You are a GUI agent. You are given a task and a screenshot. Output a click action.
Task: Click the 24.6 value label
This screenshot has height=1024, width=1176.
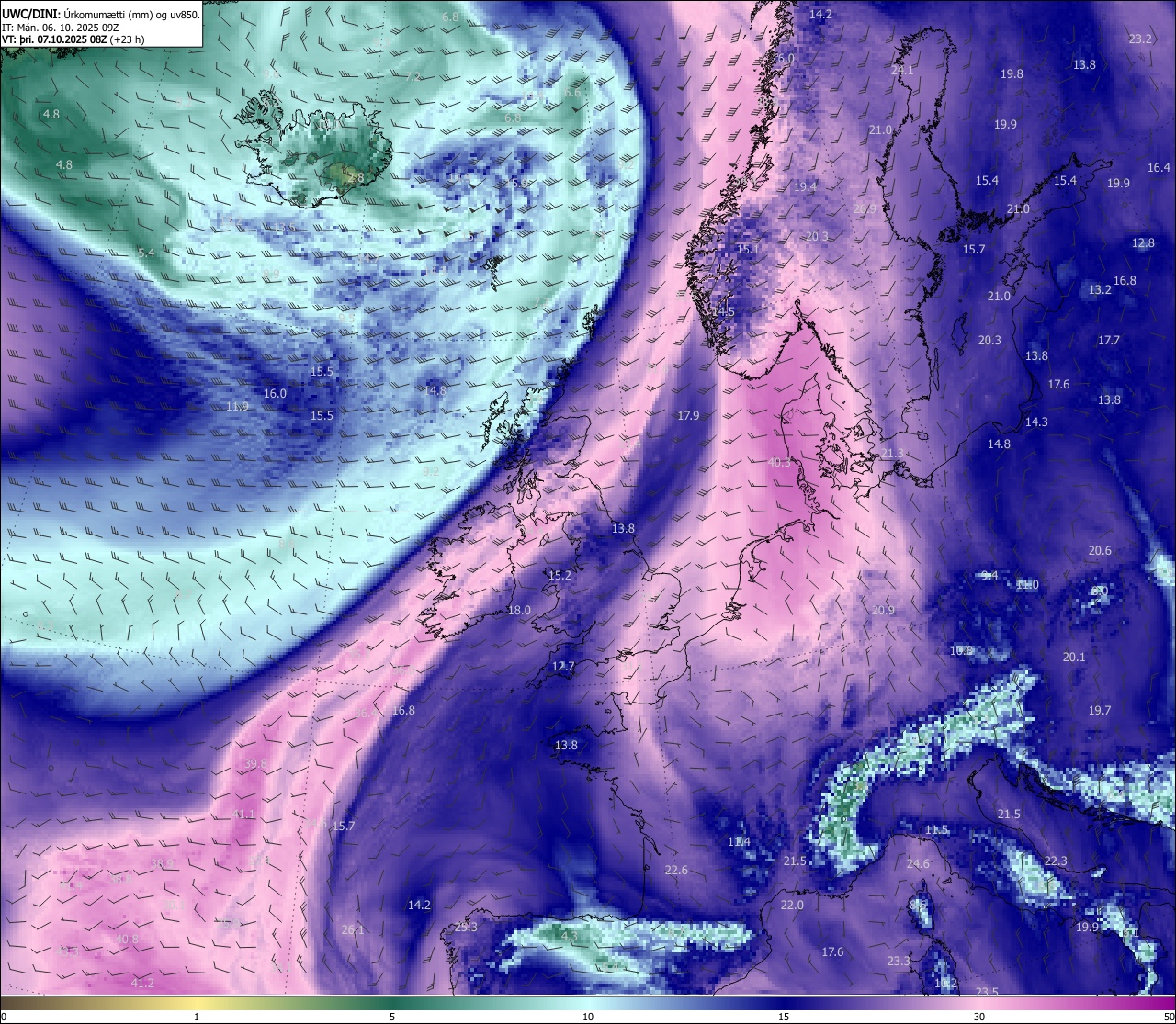click(x=918, y=863)
